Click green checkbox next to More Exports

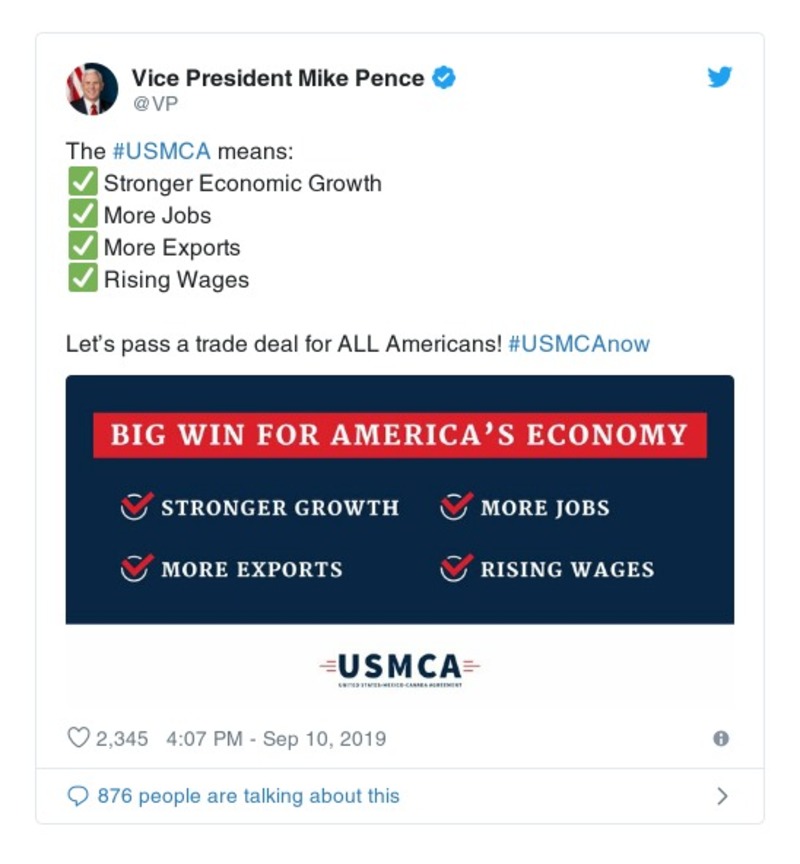tap(82, 247)
